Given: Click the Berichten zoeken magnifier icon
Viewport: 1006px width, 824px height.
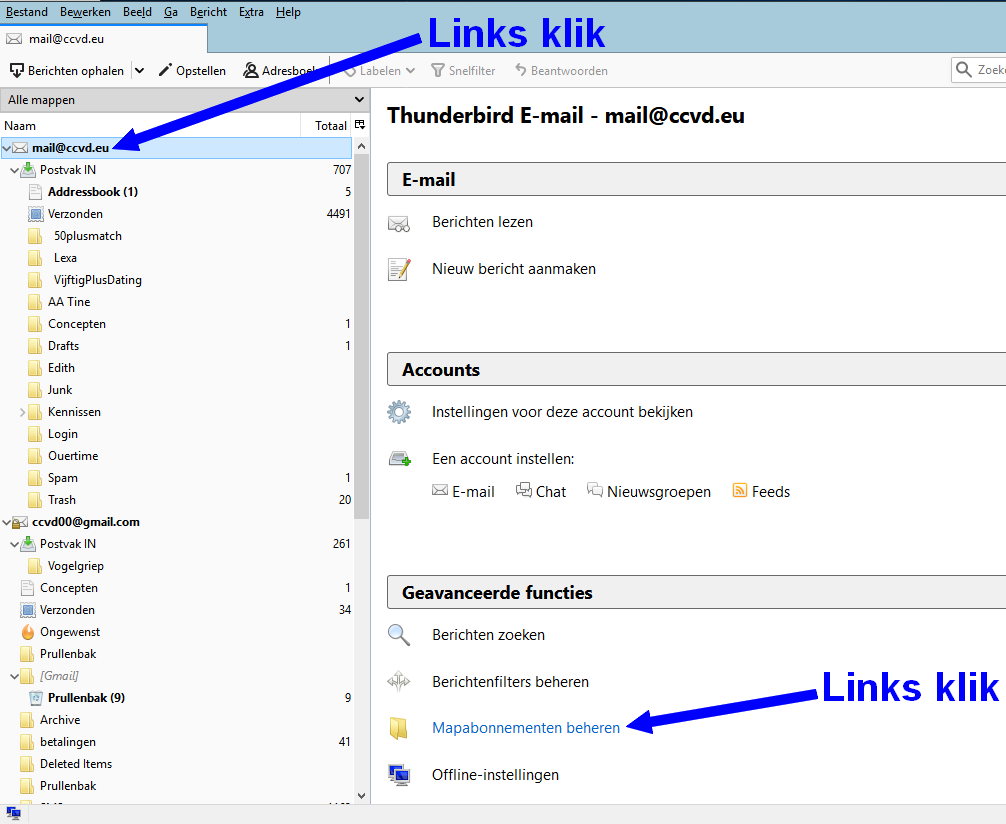Looking at the screenshot, I should [399, 635].
